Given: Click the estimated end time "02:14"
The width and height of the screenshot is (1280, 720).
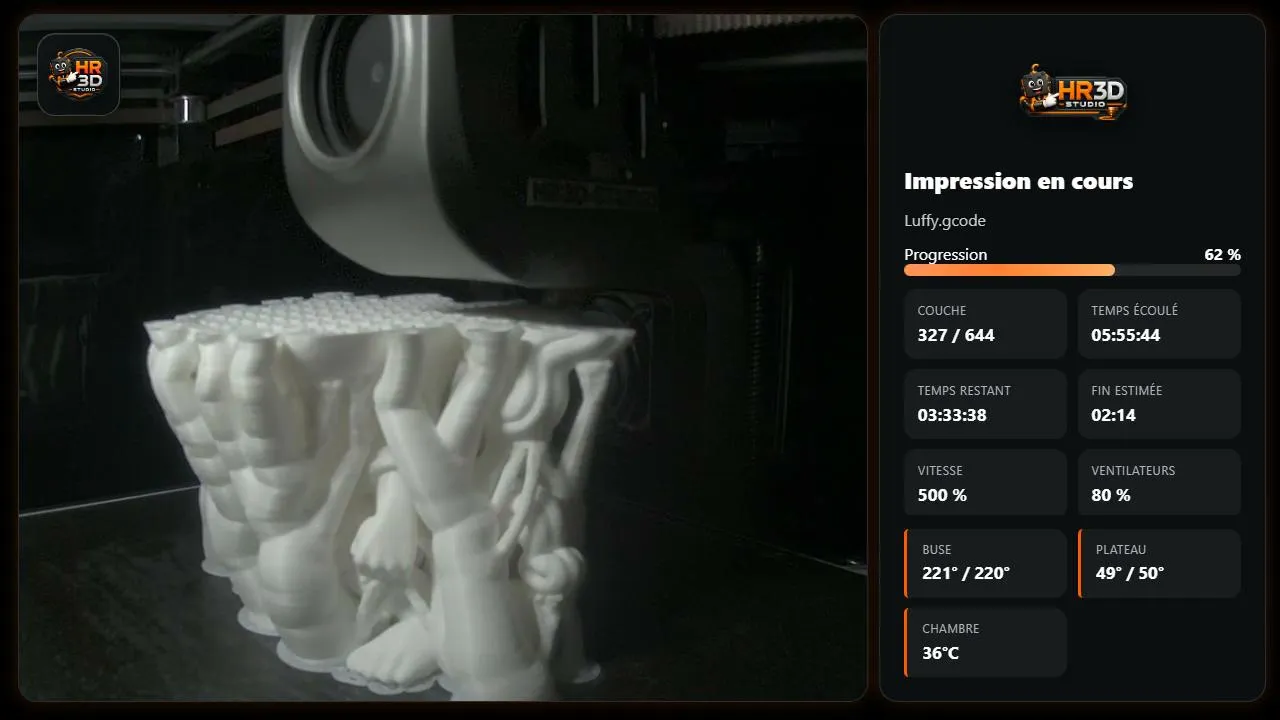Looking at the screenshot, I should (1113, 415).
